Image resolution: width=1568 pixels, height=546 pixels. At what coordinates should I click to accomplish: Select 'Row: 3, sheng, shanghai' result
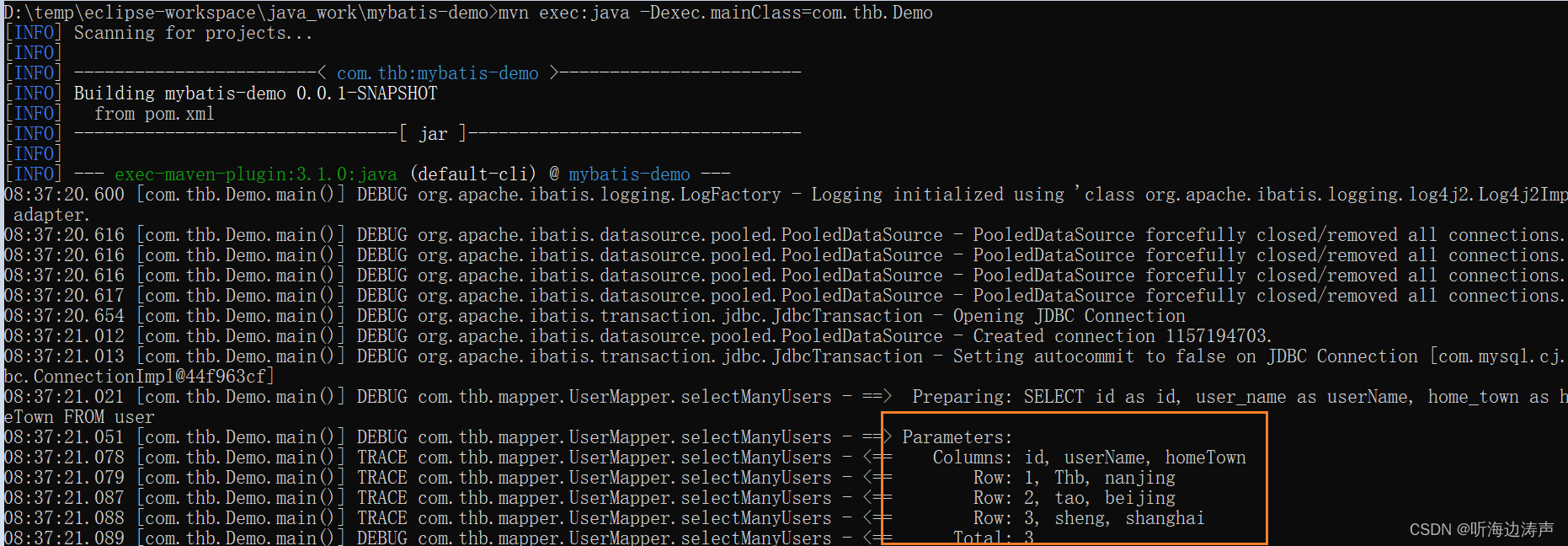(x=1089, y=518)
